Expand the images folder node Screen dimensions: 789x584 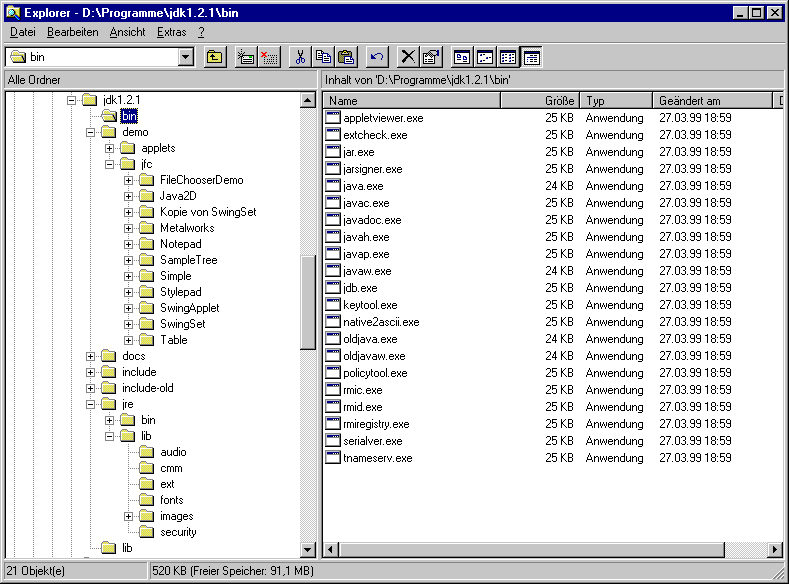coord(128,516)
